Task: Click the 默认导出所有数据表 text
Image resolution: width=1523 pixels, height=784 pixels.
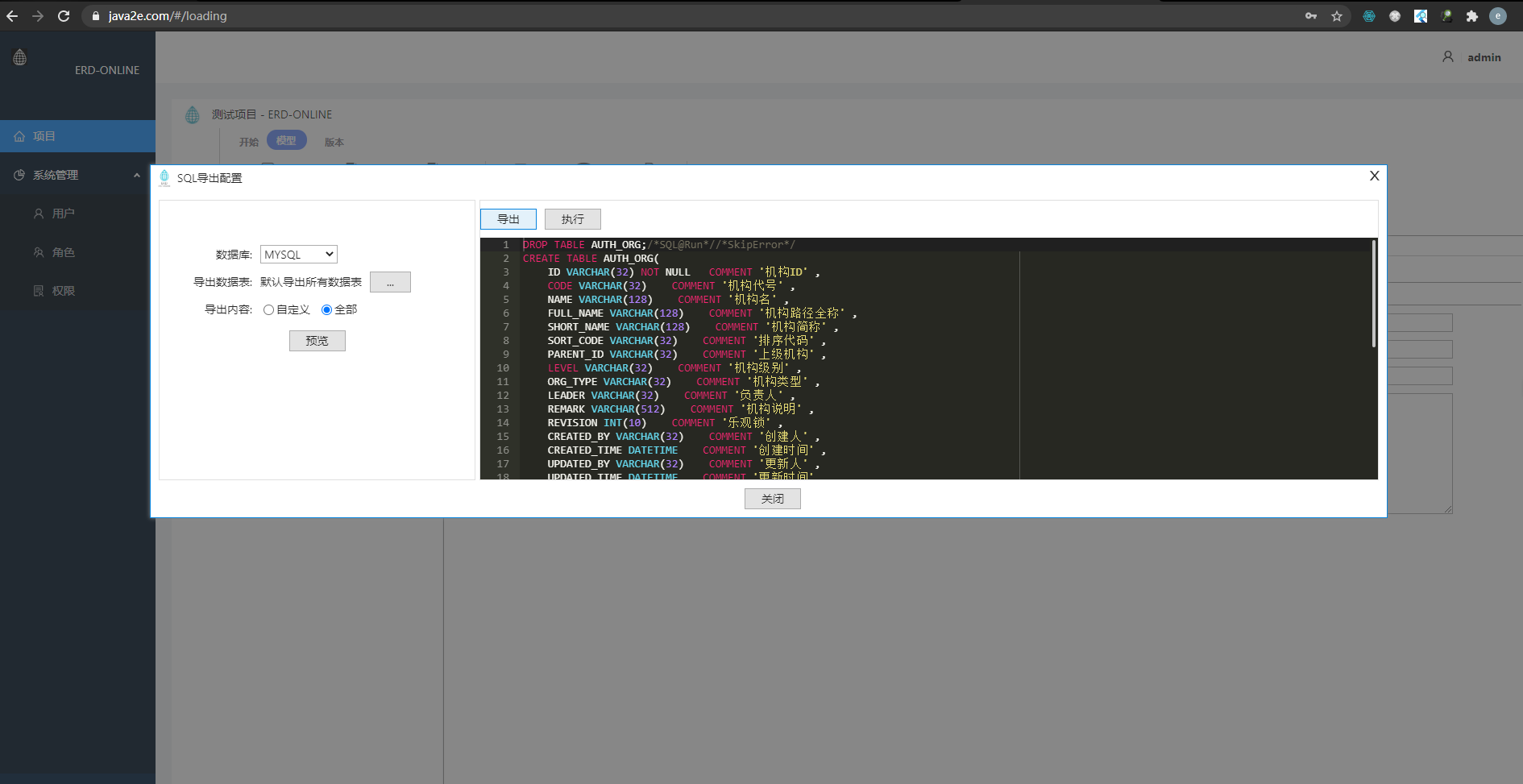Action: [x=311, y=282]
